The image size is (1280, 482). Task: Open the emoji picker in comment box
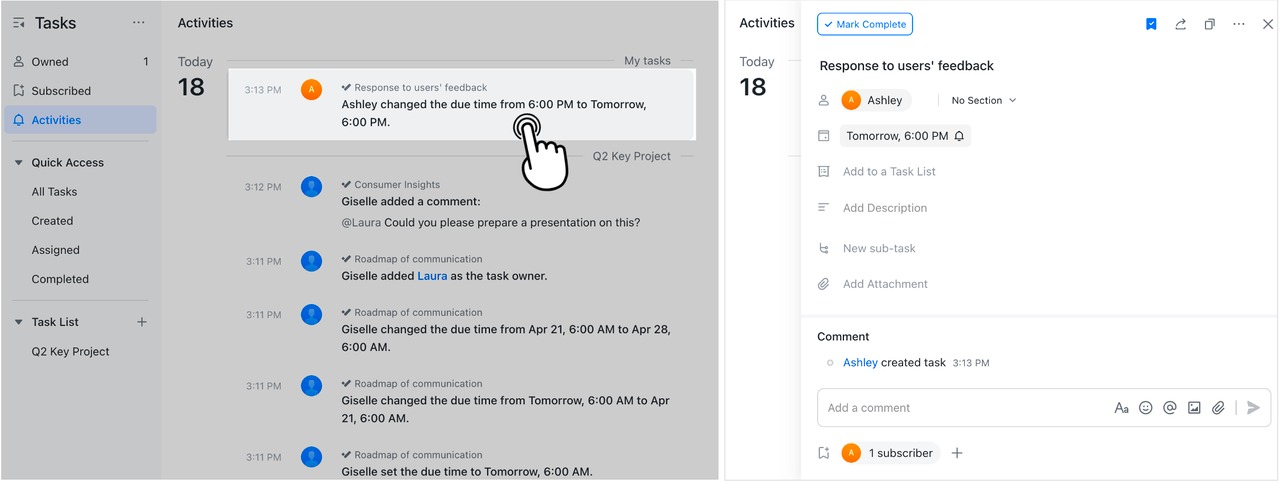pyautogui.click(x=1146, y=408)
